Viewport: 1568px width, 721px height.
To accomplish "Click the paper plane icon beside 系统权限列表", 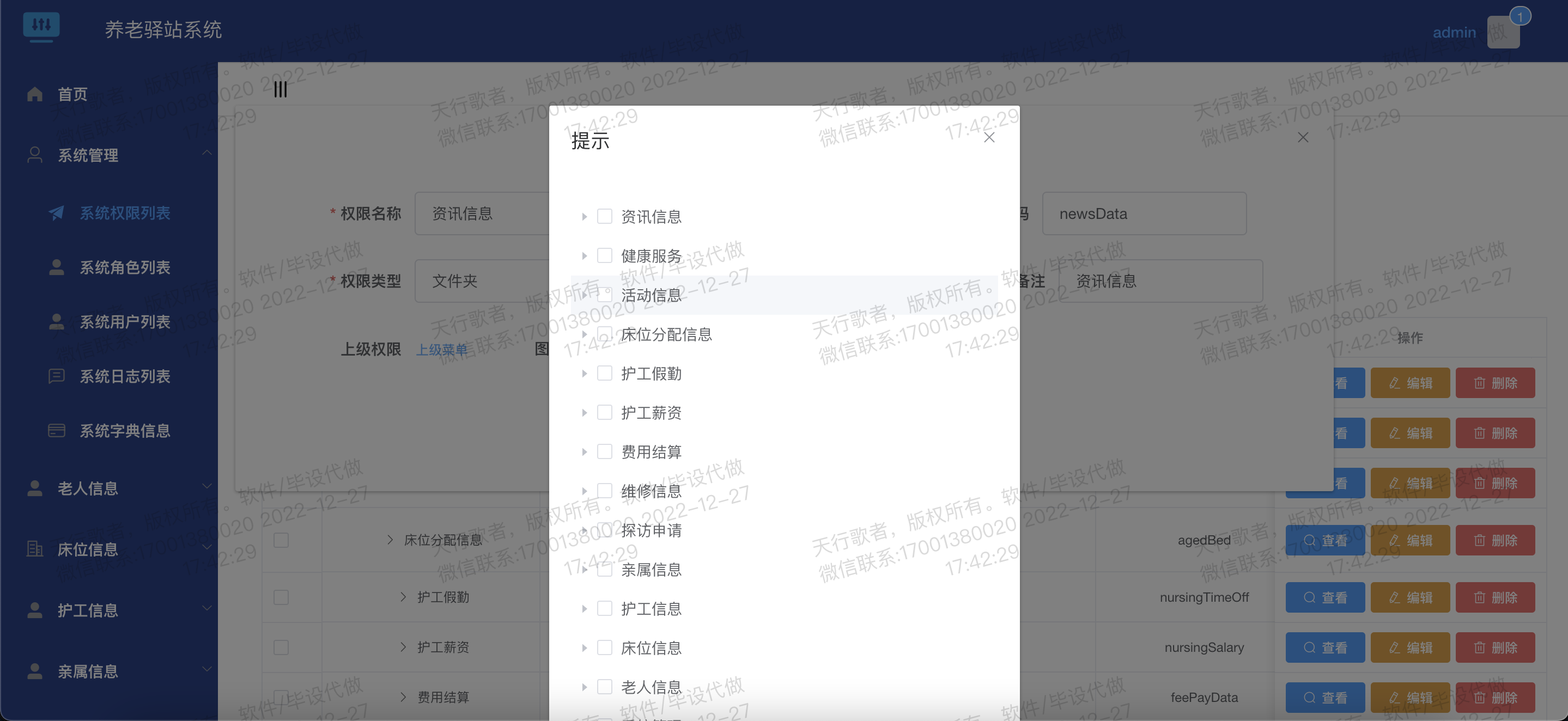I will (x=57, y=213).
